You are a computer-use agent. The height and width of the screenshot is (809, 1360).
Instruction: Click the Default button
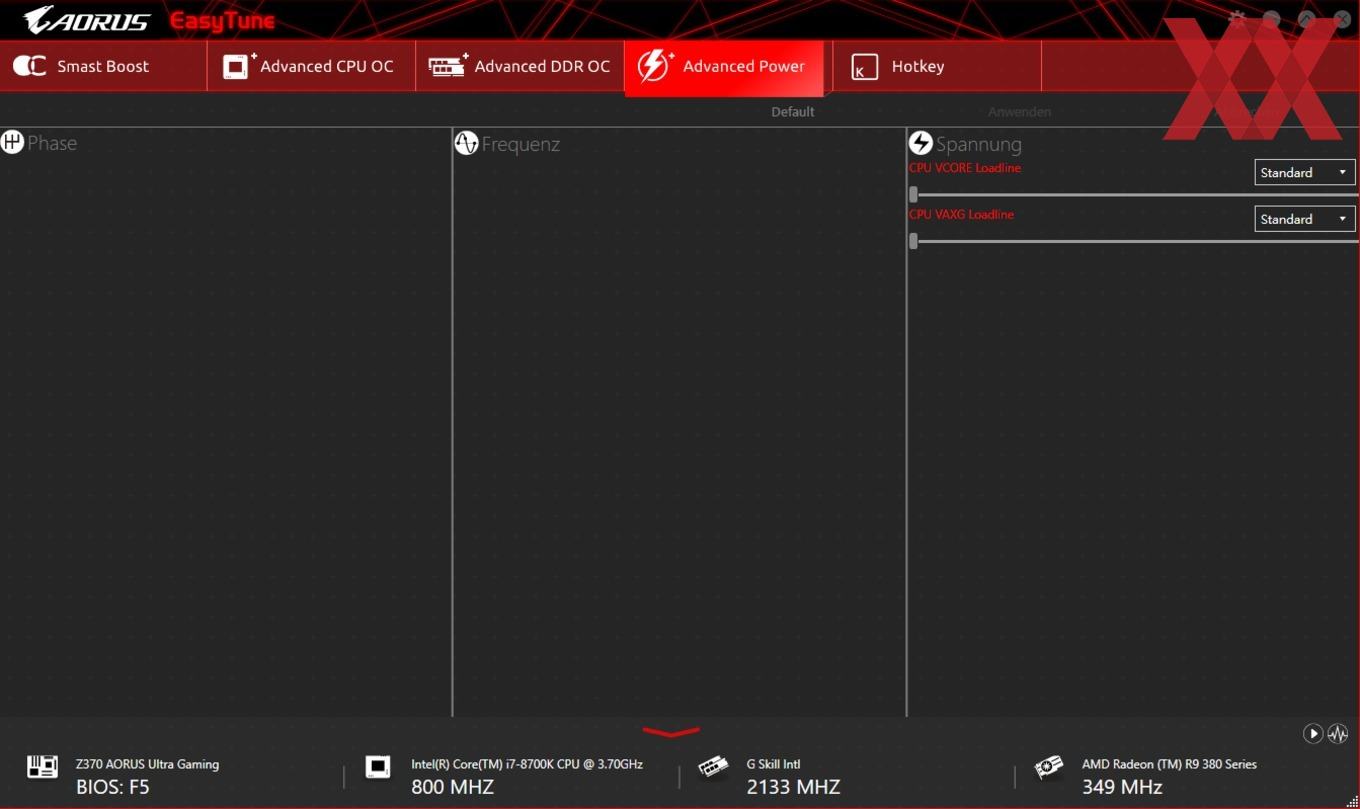793,112
